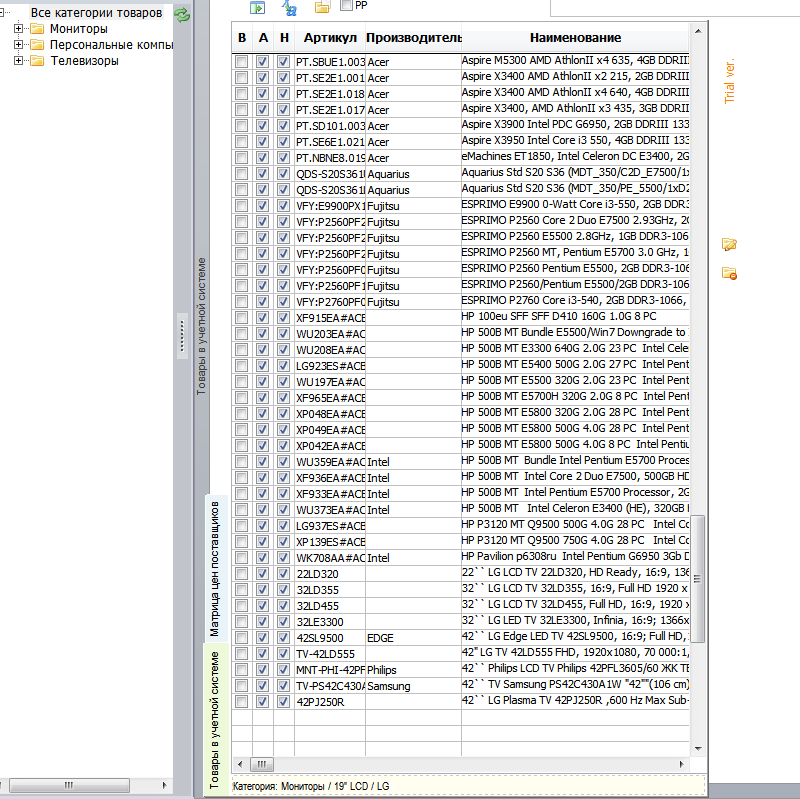
Task: Click the EDGE manufacturer cell
Action: click(x=413, y=638)
